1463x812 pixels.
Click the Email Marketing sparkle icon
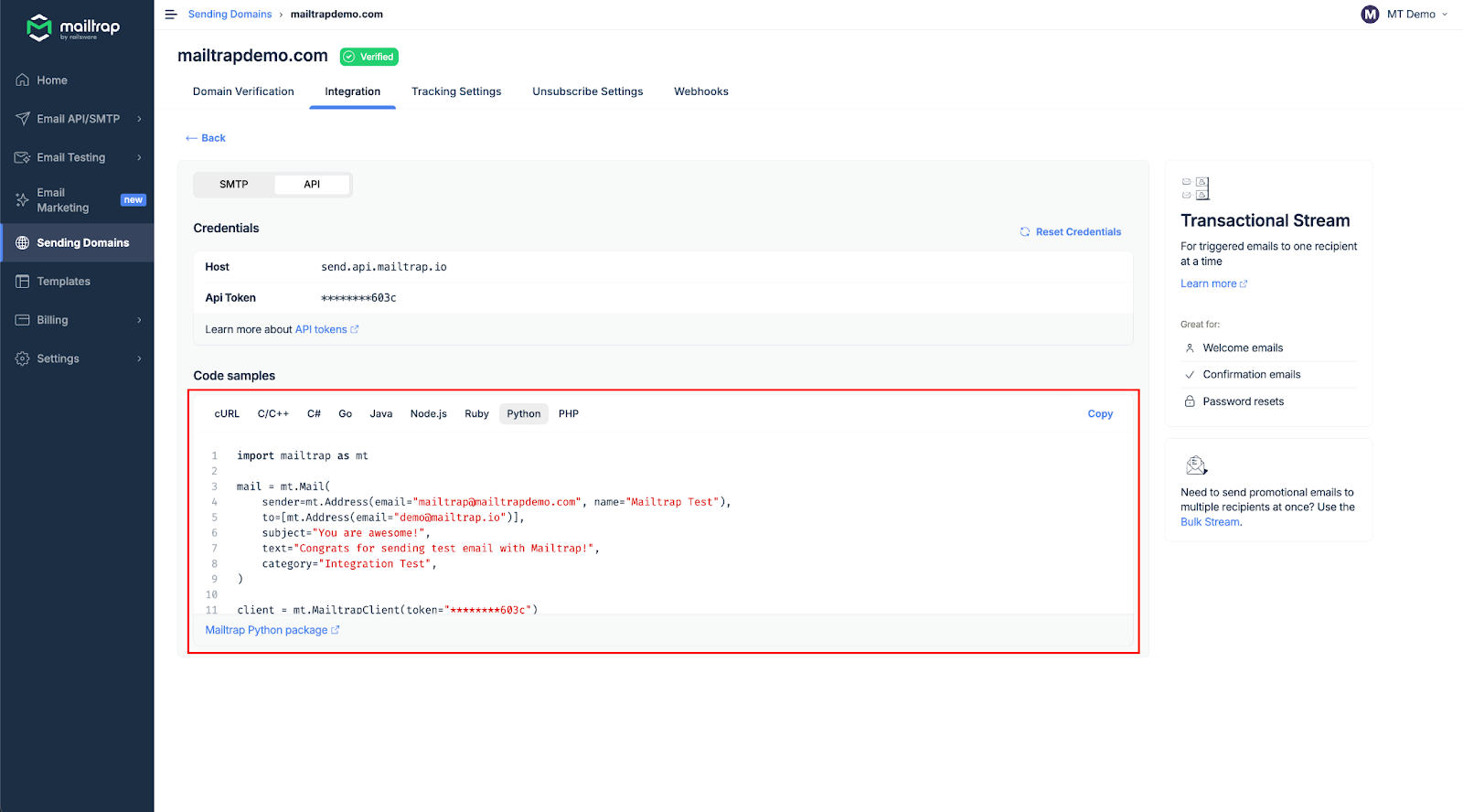23,200
